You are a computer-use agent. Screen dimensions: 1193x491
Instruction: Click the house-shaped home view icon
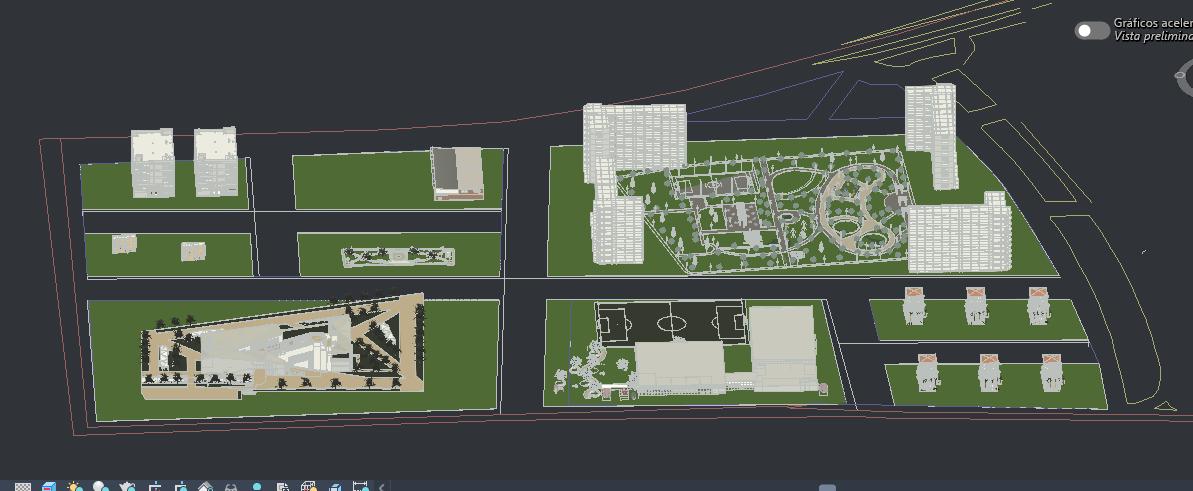pyautogui.click(x=205, y=487)
